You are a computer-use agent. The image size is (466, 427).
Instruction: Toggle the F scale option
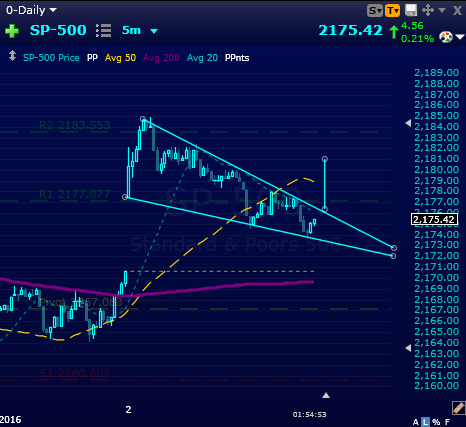[x=447, y=422]
